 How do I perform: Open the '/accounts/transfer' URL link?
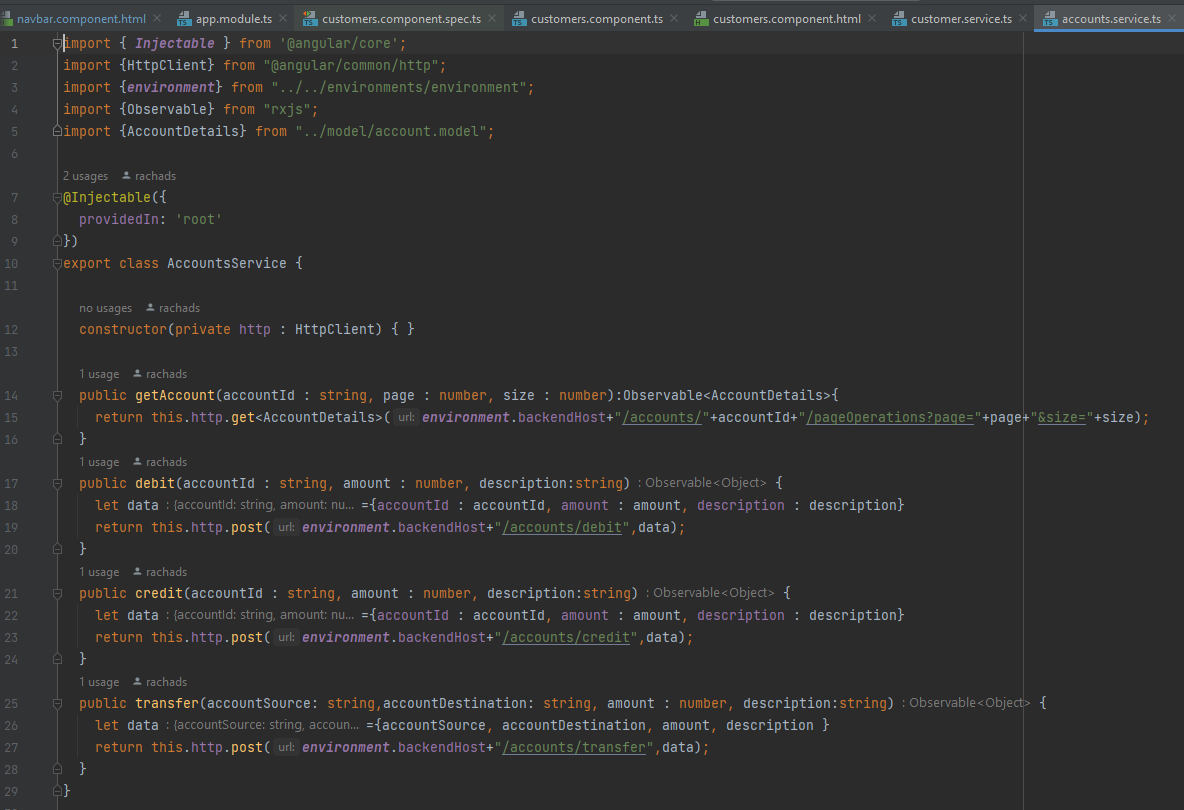(x=575, y=746)
